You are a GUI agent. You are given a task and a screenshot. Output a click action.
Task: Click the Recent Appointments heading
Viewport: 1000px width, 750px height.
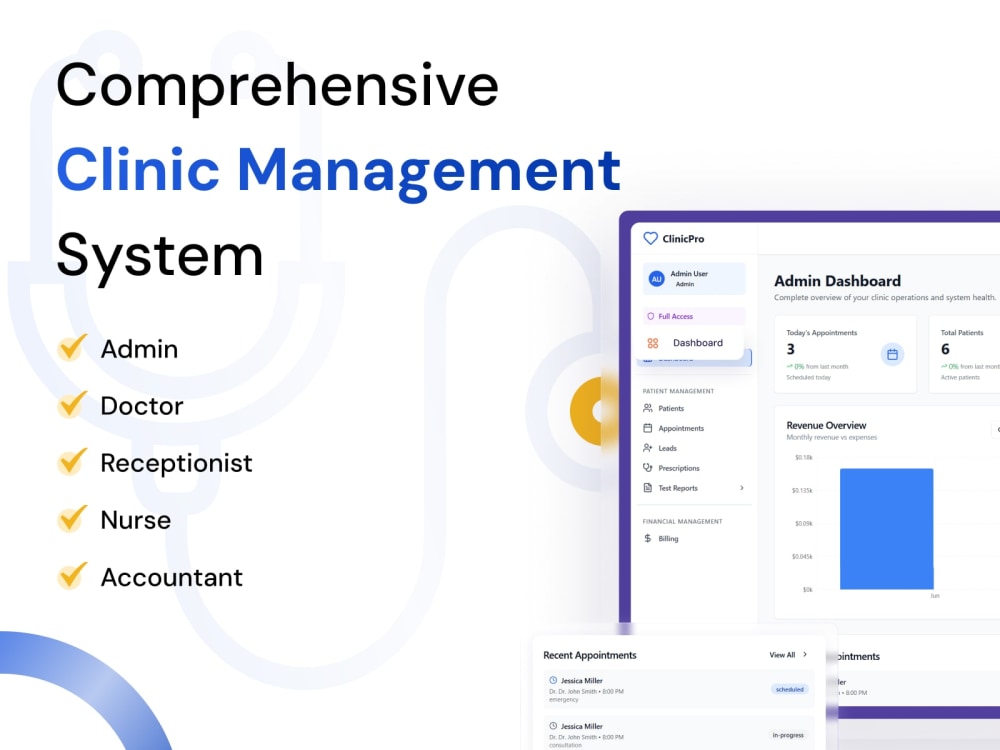pyautogui.click(x=590, y=655)
